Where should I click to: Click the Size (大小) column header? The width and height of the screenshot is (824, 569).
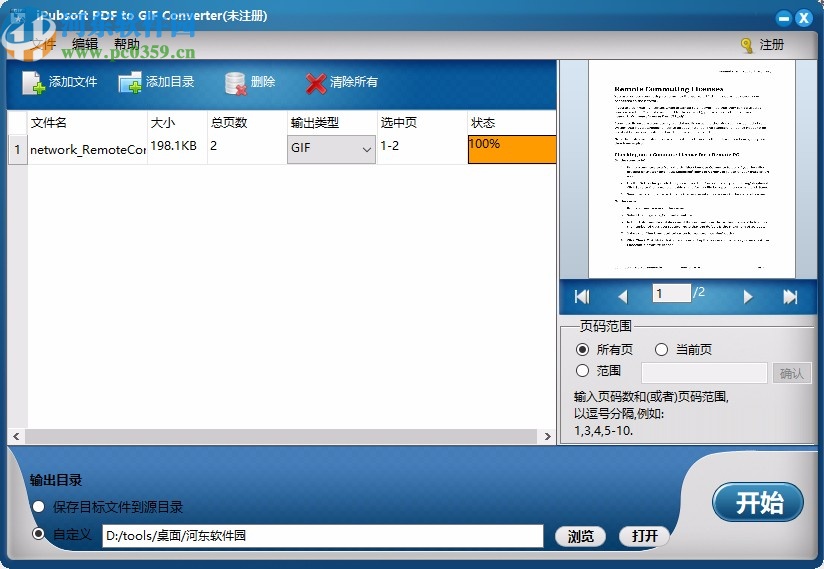pos(177,123)
